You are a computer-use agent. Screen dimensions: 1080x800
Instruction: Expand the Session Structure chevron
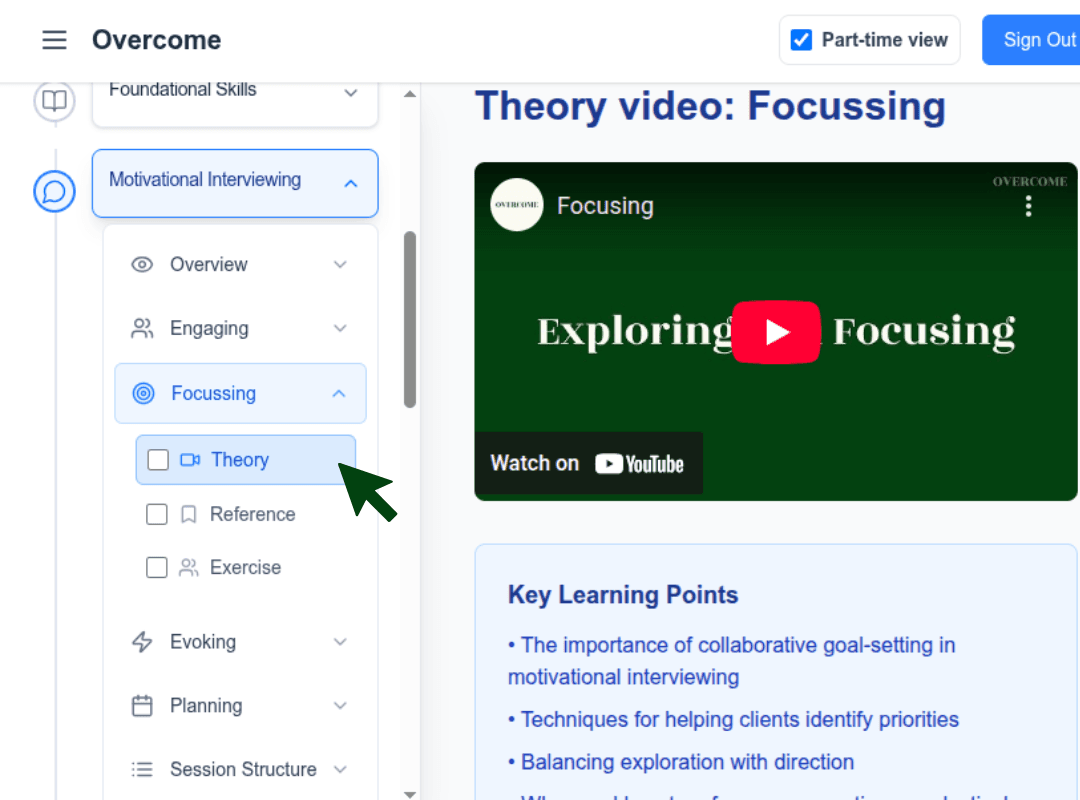[340, 769]
